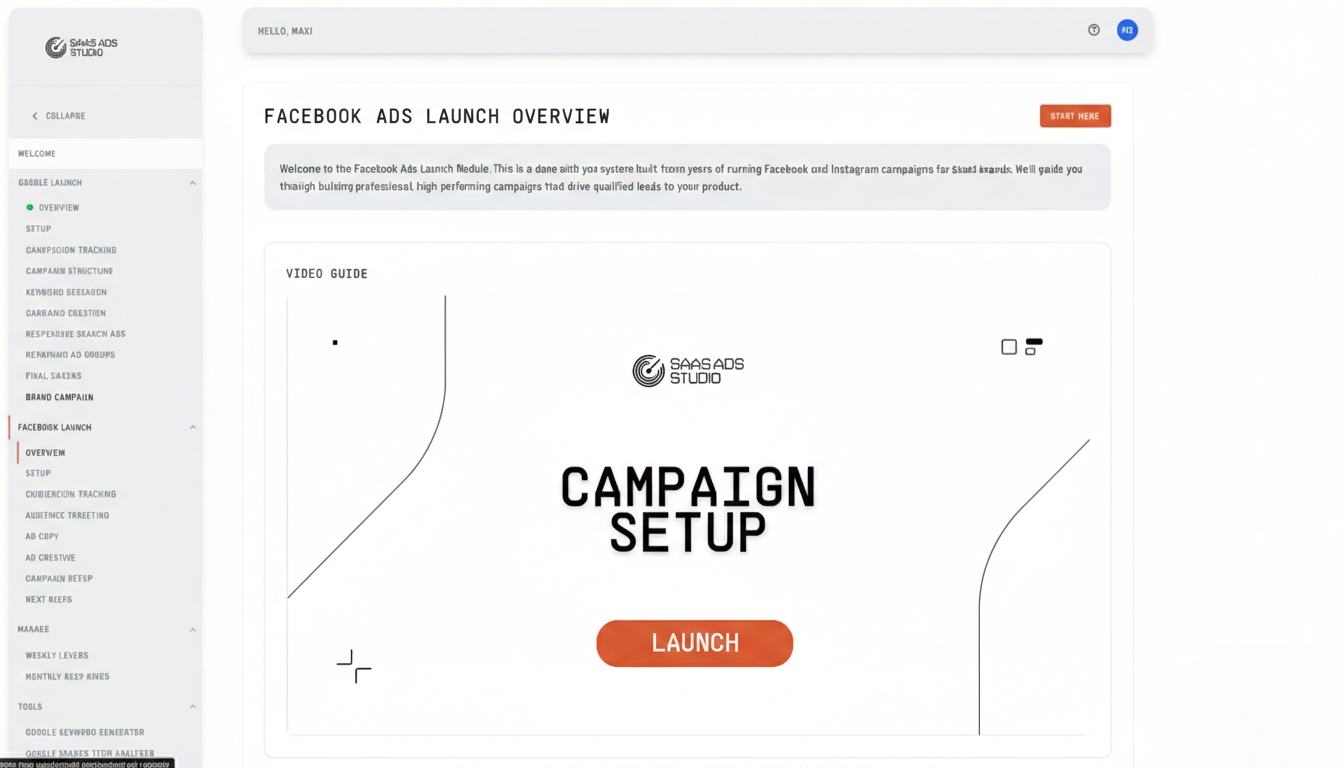The image size is (1344, 768).
Task: Collapse the Tools section
Action: [x=192, y=706]
